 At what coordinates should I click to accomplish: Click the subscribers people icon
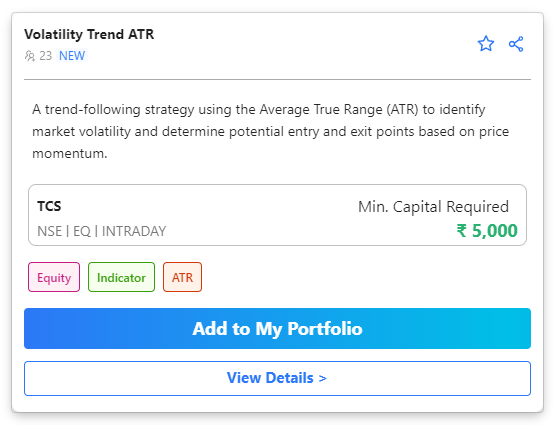pos(30,56)
